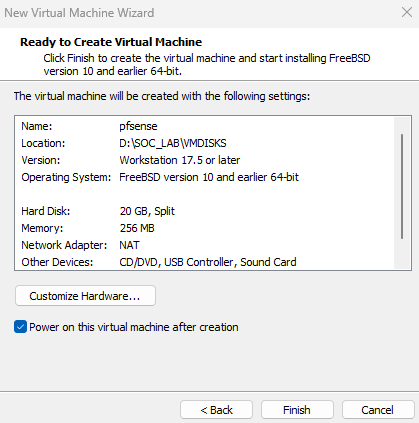Select the D:\SOC_LAB\VMDISKS location entry
419x423 pixels.
pos(173,143)
